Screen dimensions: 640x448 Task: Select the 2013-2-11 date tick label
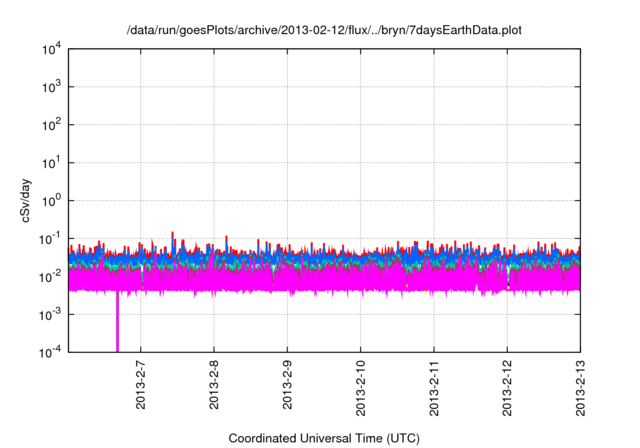coord(434,388)
